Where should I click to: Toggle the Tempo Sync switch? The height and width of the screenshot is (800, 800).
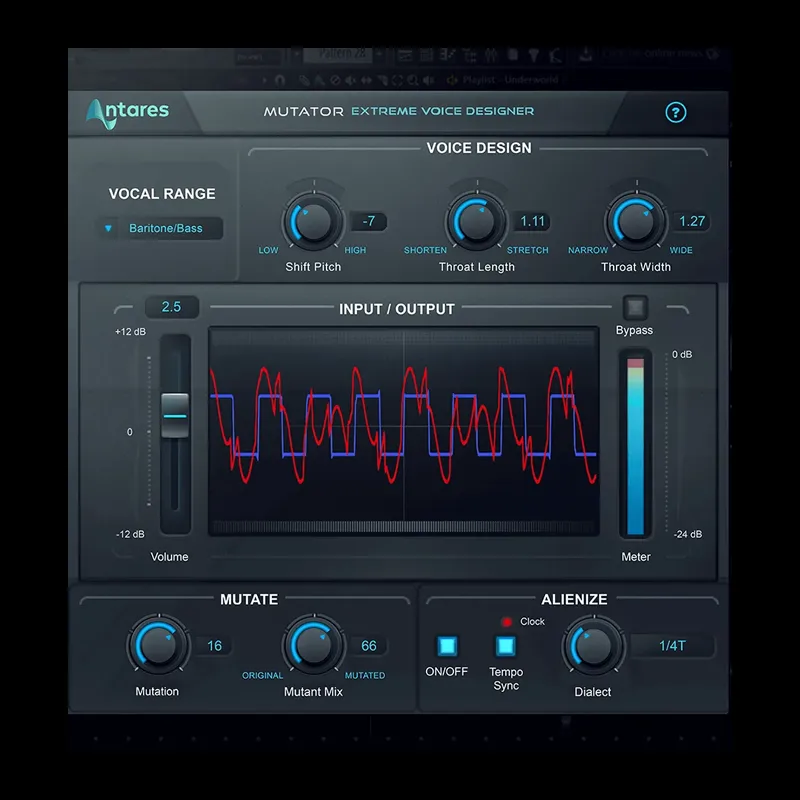point(506,646)
